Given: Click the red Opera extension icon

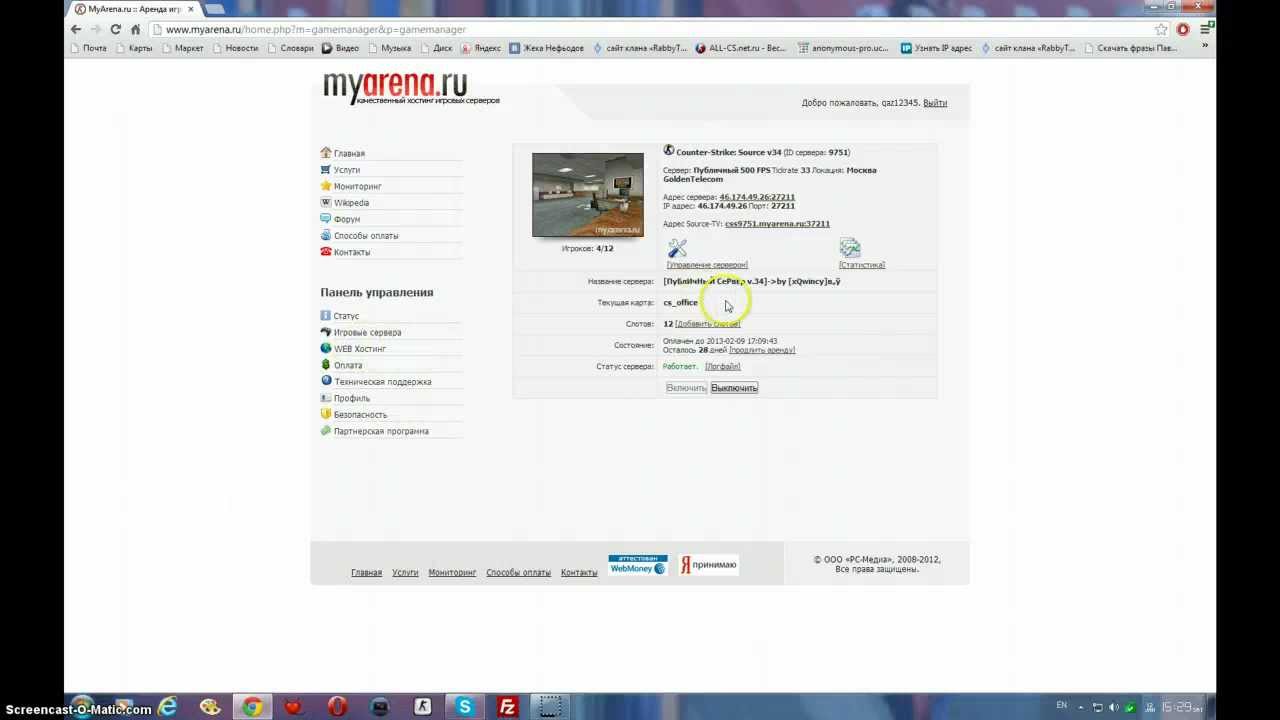Looking at the screenshot, I should (1183, 29).
